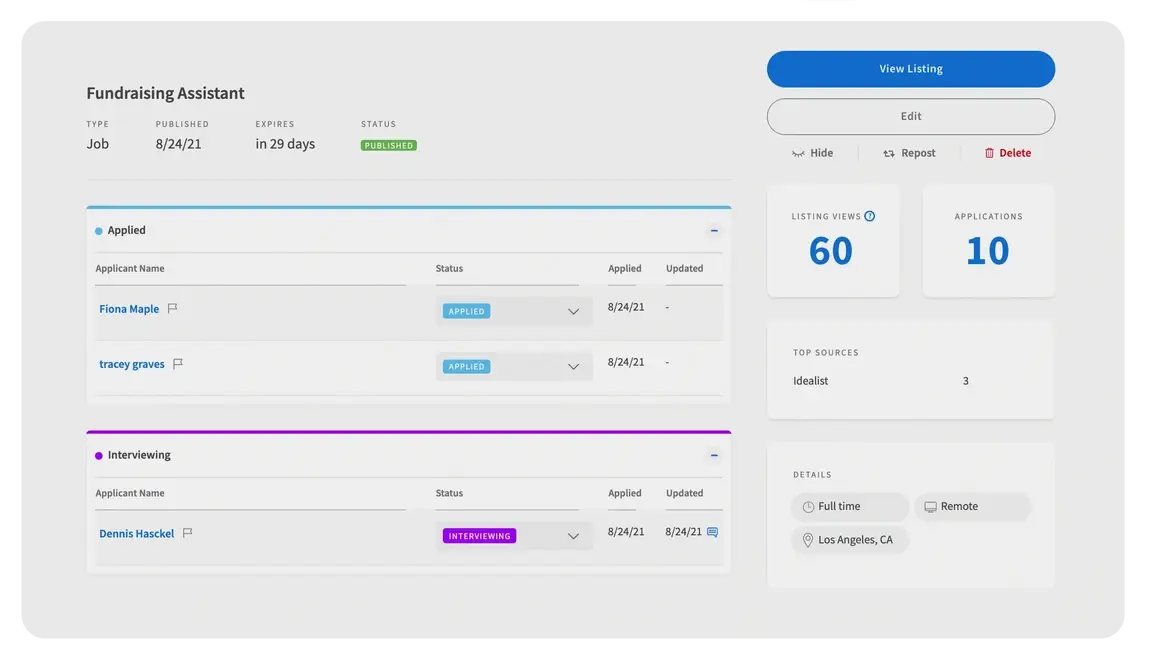Screen dimensions: 1151x659
Task: Click the published date 8/24/21
Action: (178, 144)
